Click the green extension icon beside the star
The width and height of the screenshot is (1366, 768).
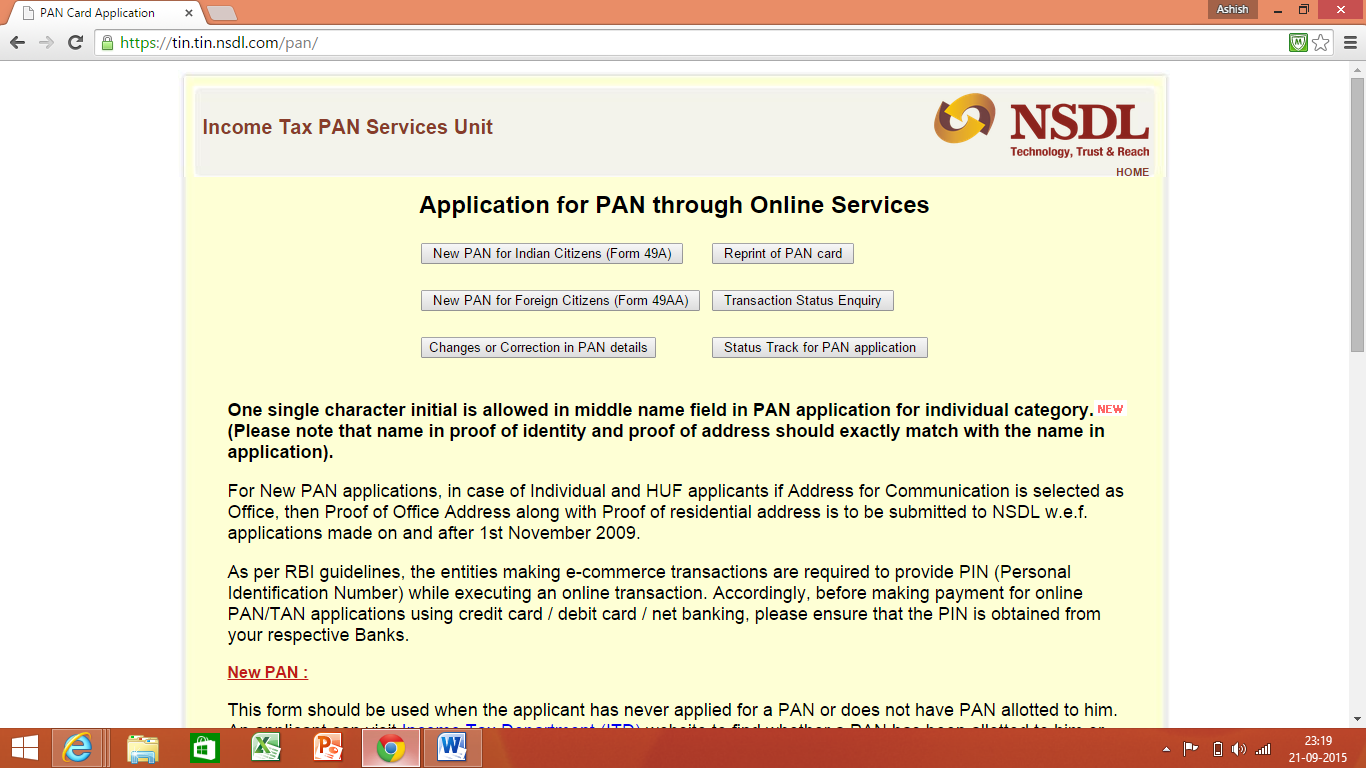click(1298, 43)
